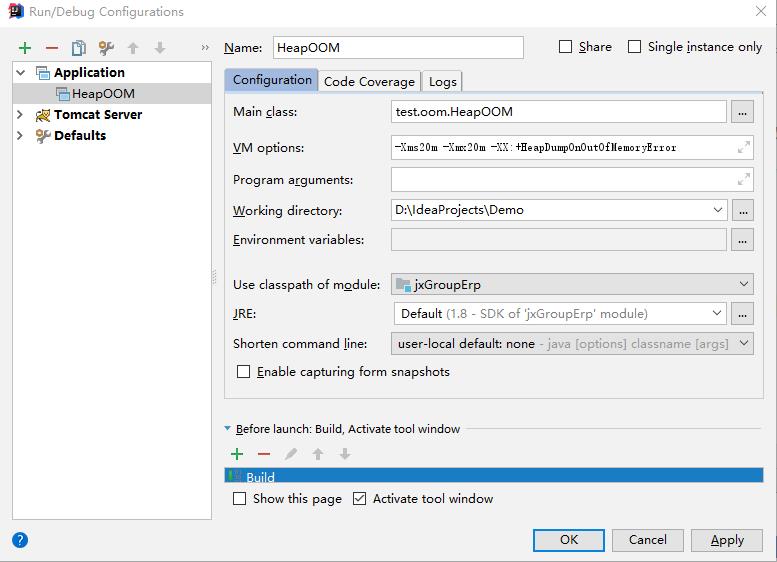Click the VM options text field
The width and height of the screenshot is (777, 562).
[x=572, y=147]
